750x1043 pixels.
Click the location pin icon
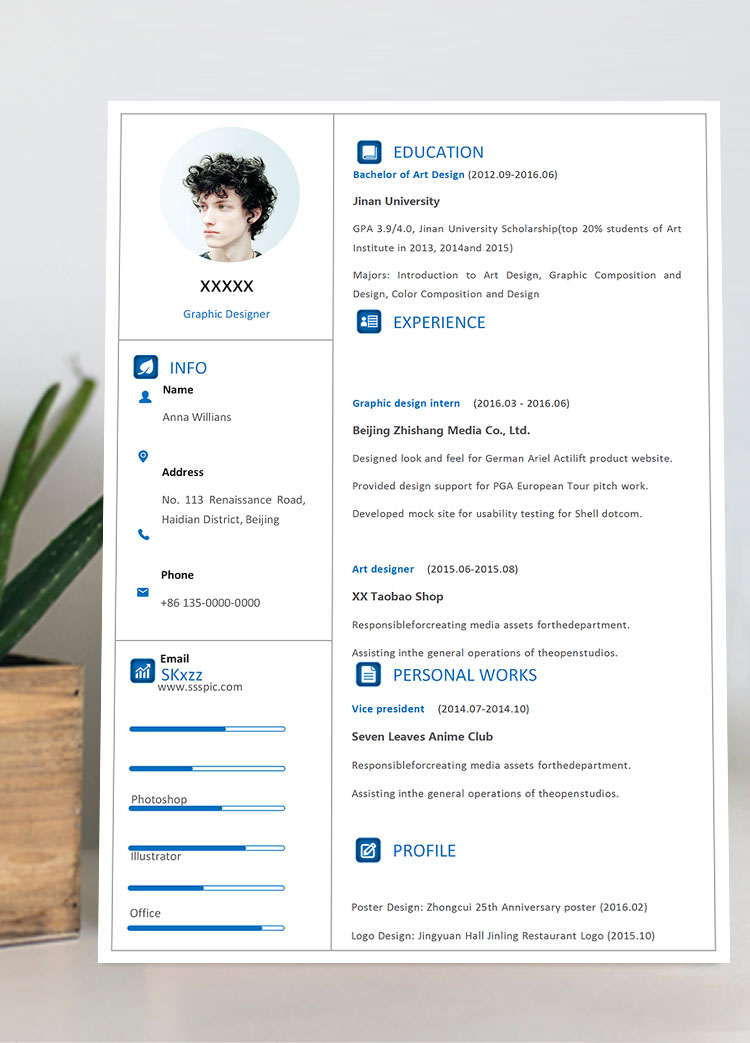pos(143,456)
